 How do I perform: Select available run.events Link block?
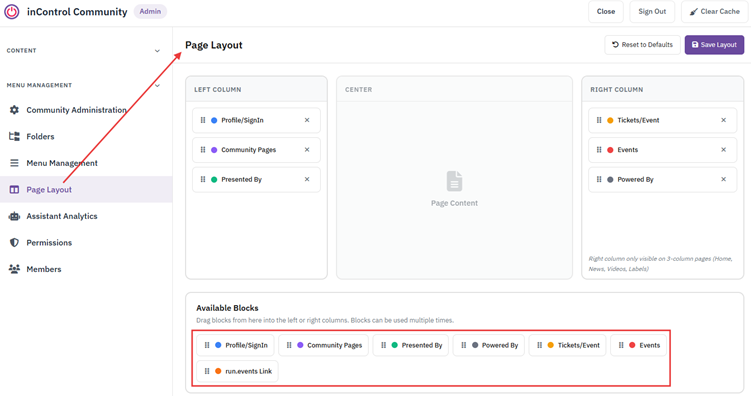238,371
